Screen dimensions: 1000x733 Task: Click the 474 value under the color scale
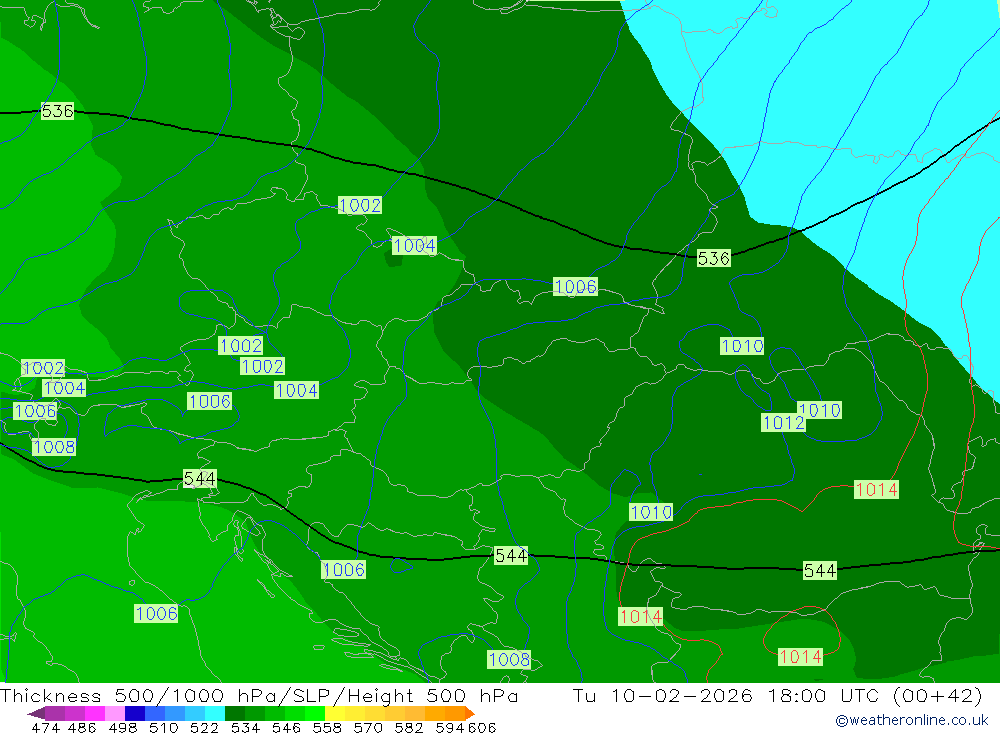click(46, 727)
